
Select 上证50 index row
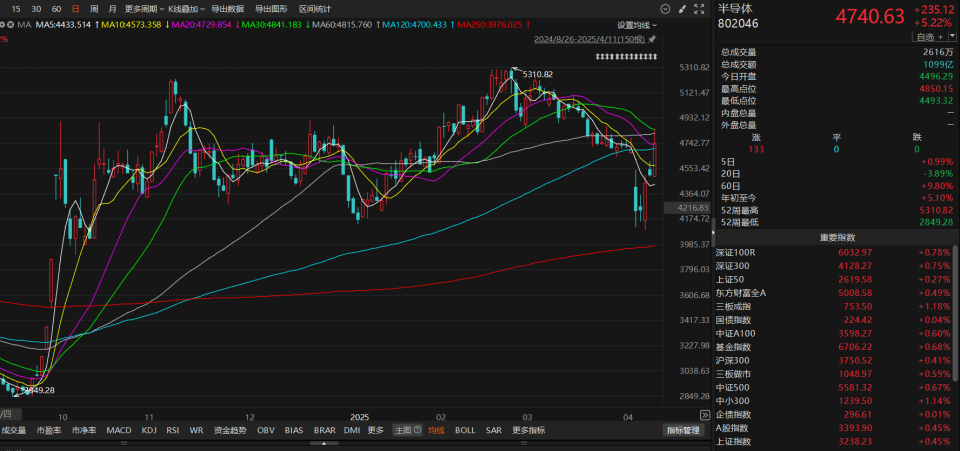click(x=834, y=280)
